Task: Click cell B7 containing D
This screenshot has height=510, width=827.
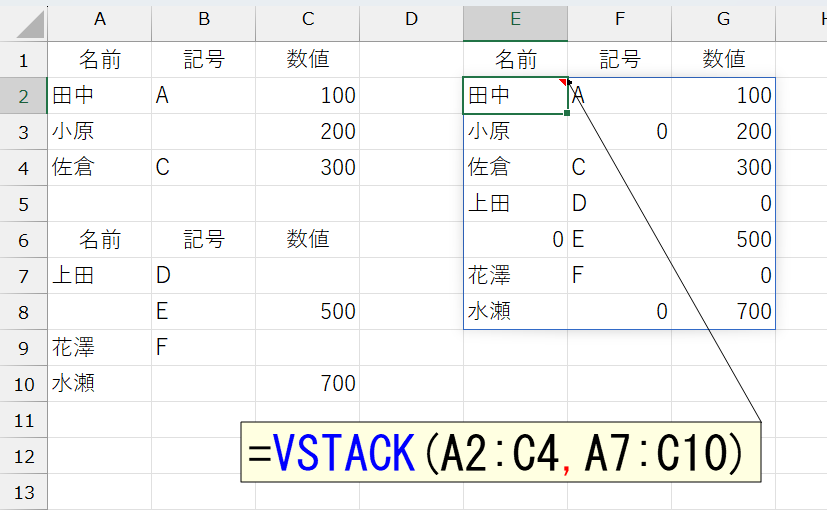Action: coord(204,276)
